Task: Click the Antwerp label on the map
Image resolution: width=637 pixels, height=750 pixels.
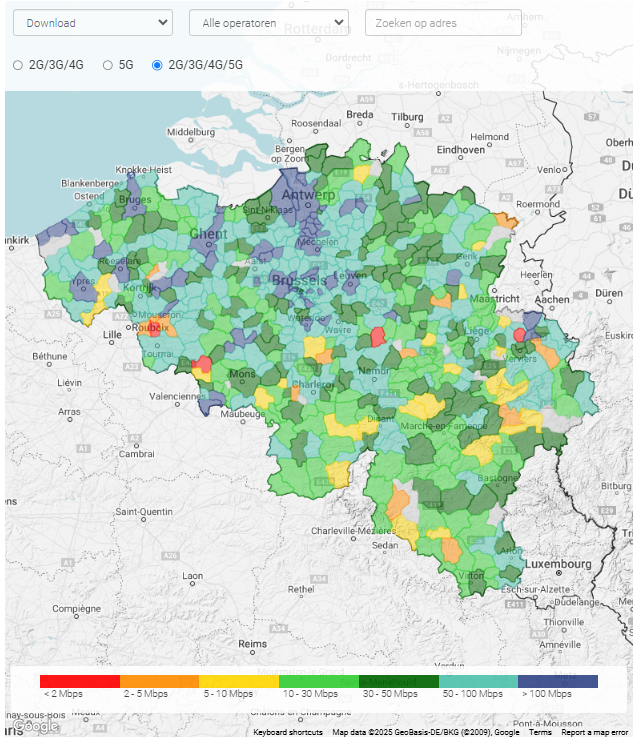Action: coord(307,194)
